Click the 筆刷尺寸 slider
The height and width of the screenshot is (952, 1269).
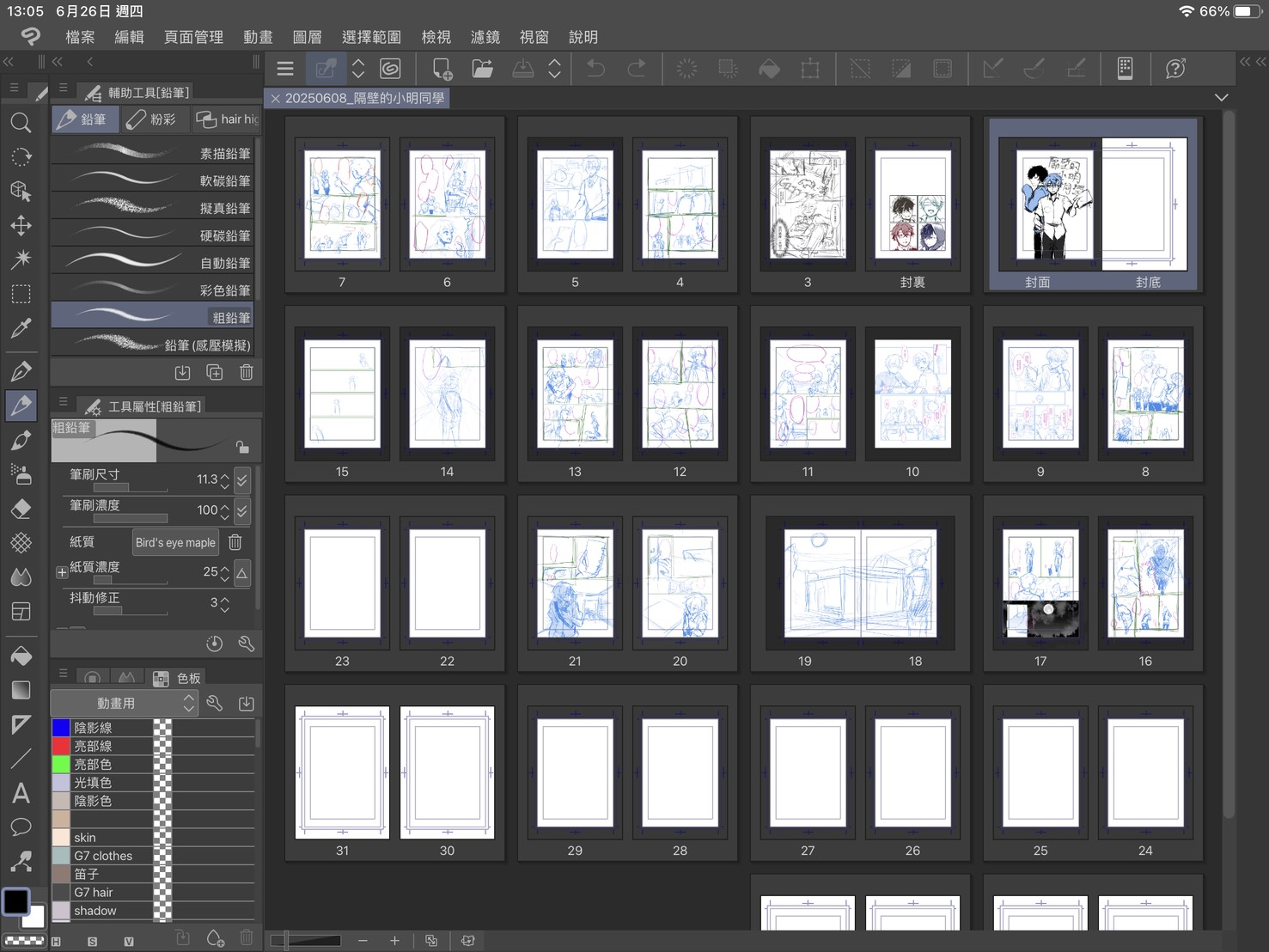point(130,488)
